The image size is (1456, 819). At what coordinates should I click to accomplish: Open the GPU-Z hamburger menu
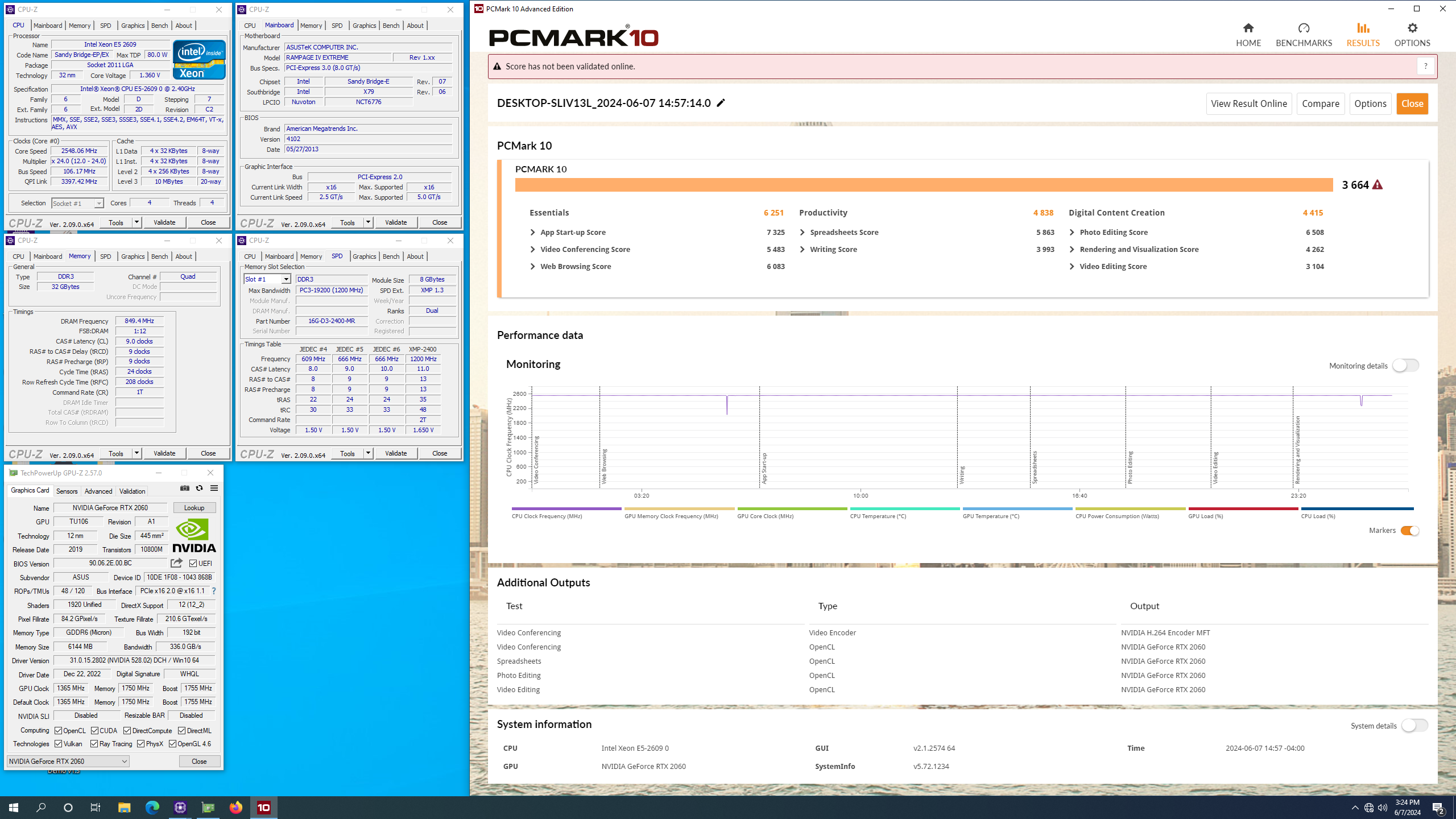point(214,488)
